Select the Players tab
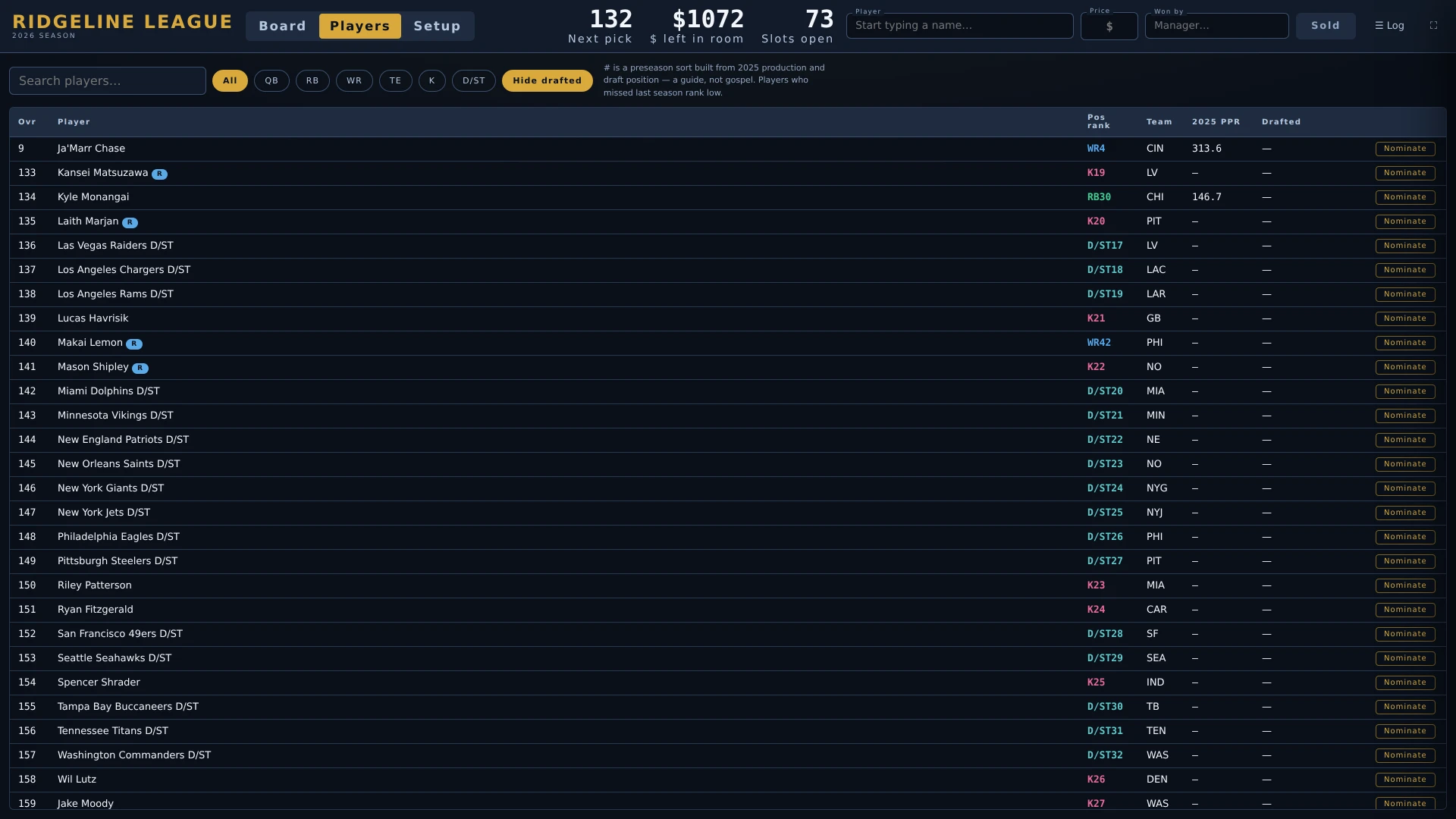 [x=359, y=26]
